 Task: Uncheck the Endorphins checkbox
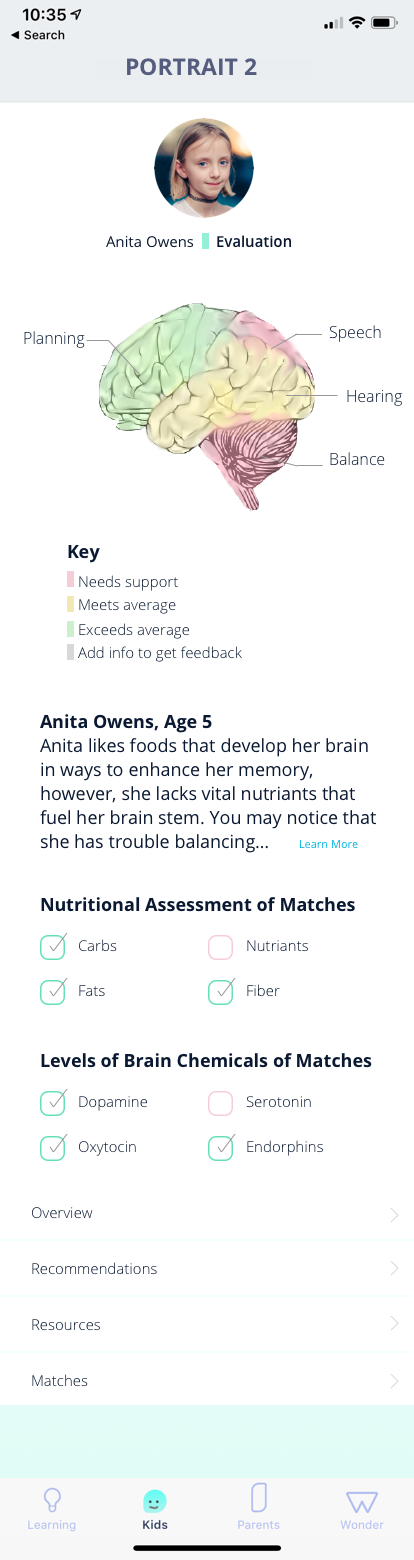pos(221,1148)
